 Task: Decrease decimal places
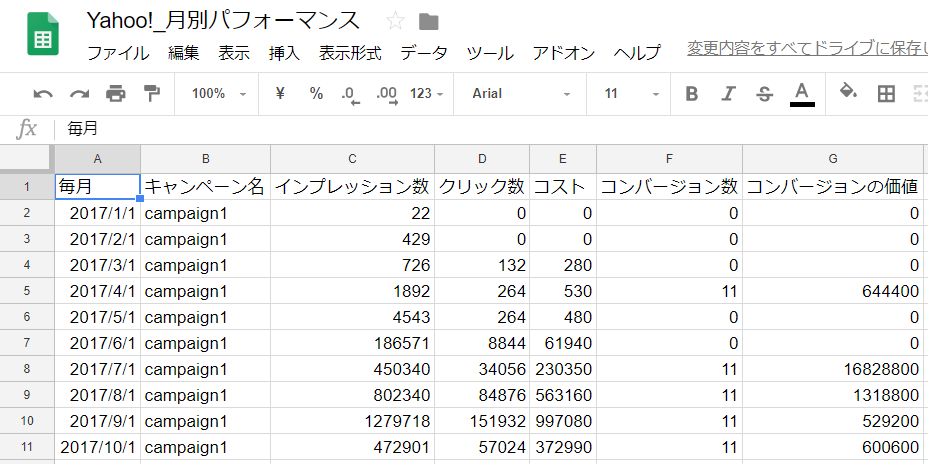(x=351, y=95)
